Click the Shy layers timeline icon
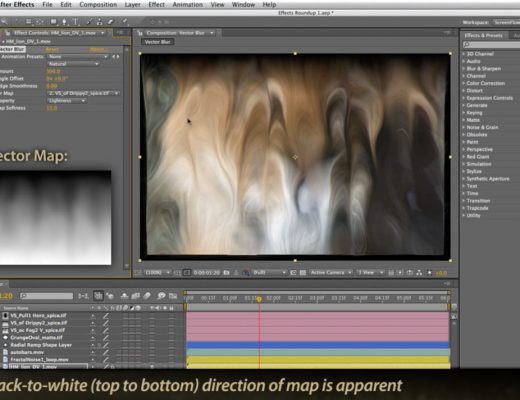This screenshot has width=520, height=400. coord(124,296)
